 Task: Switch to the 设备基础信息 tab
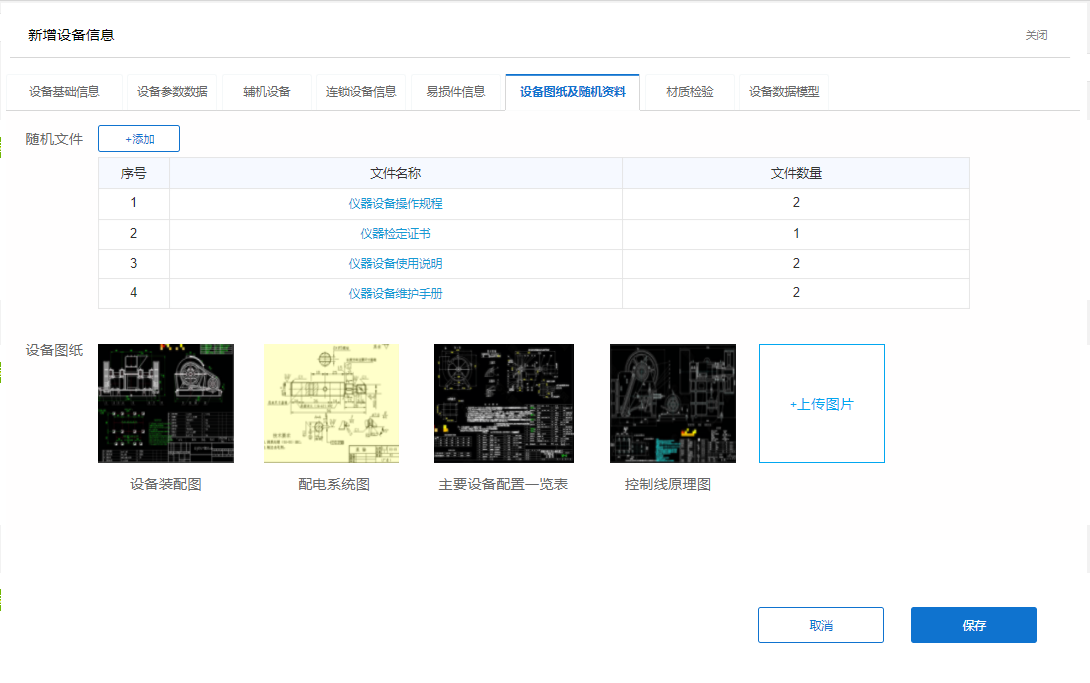64,92
